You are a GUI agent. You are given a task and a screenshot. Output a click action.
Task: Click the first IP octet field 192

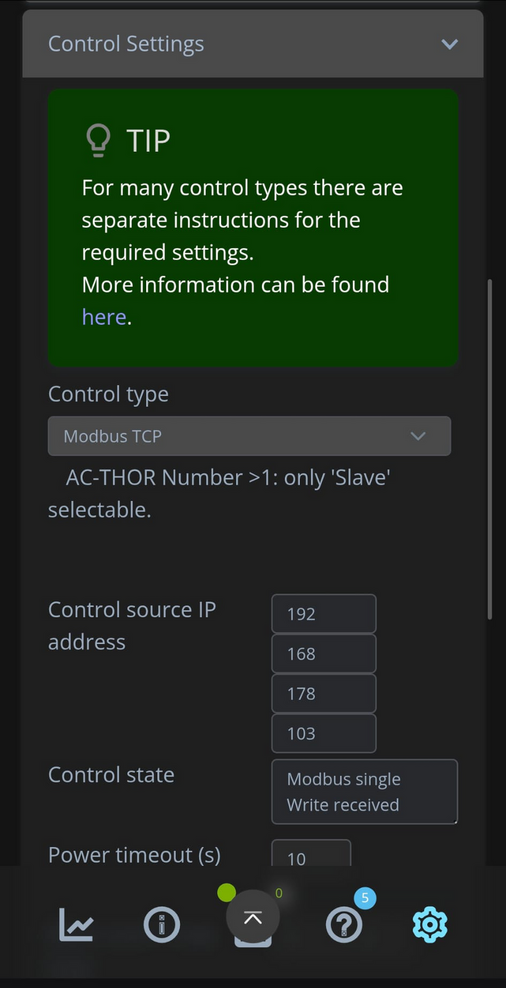point(324,614)
